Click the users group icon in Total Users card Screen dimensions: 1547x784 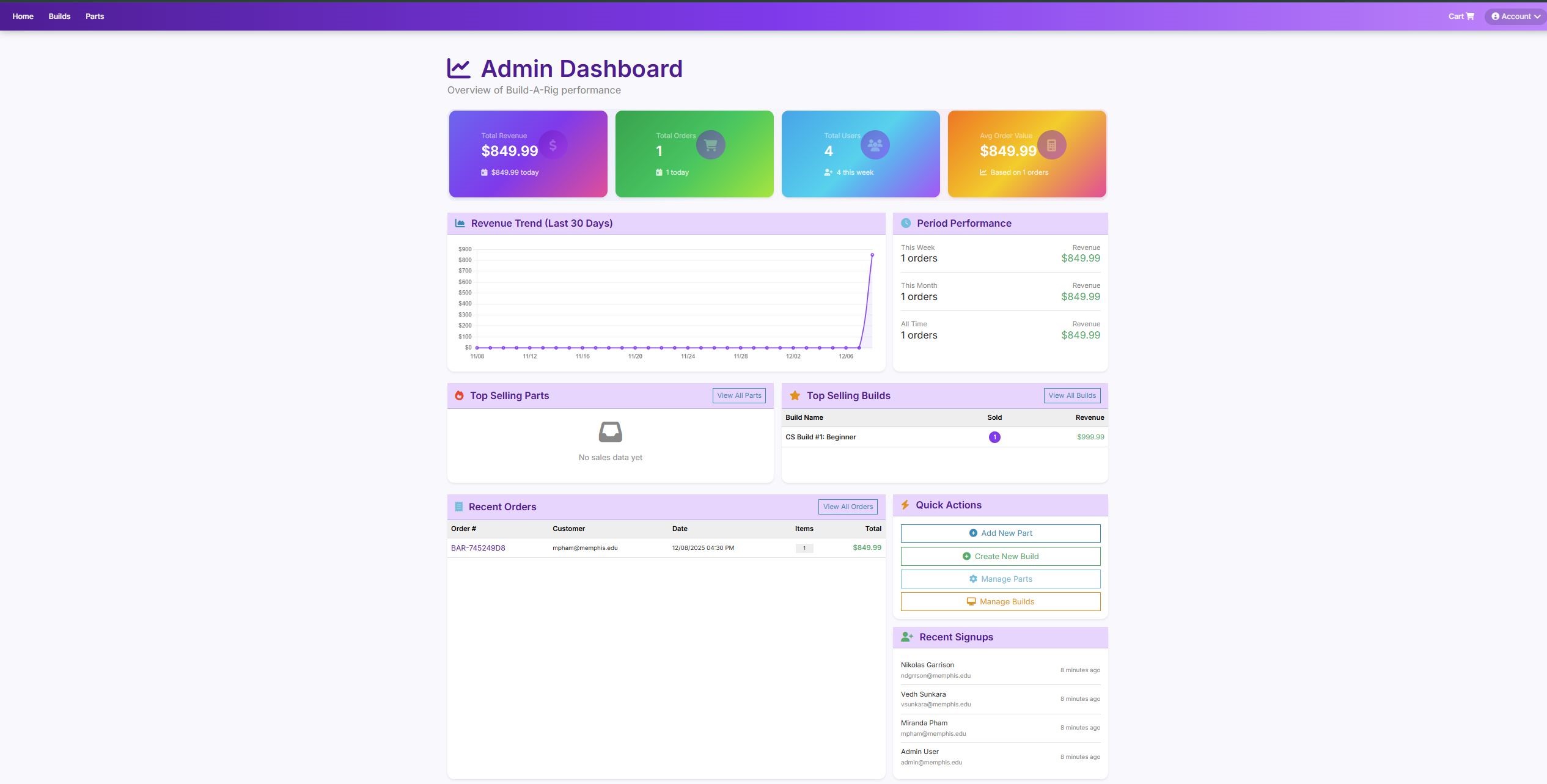tap(875, 145)
